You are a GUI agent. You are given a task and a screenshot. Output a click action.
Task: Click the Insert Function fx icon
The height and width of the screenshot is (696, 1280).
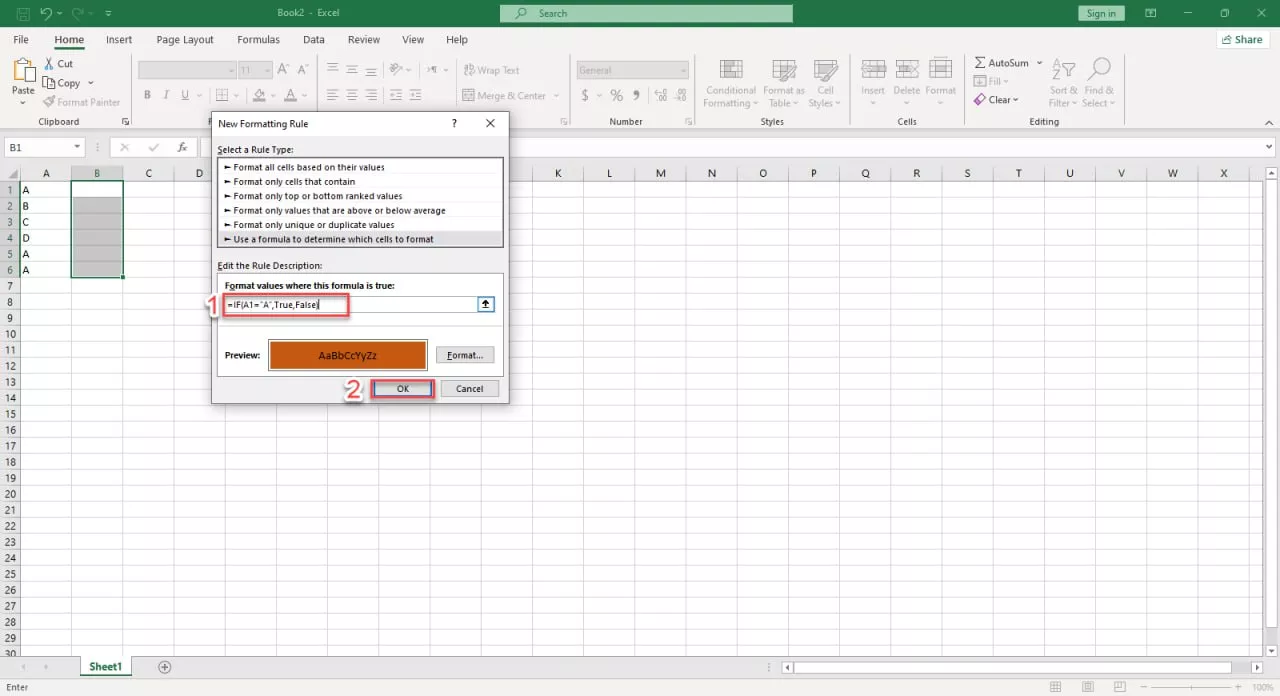(182, 147)
